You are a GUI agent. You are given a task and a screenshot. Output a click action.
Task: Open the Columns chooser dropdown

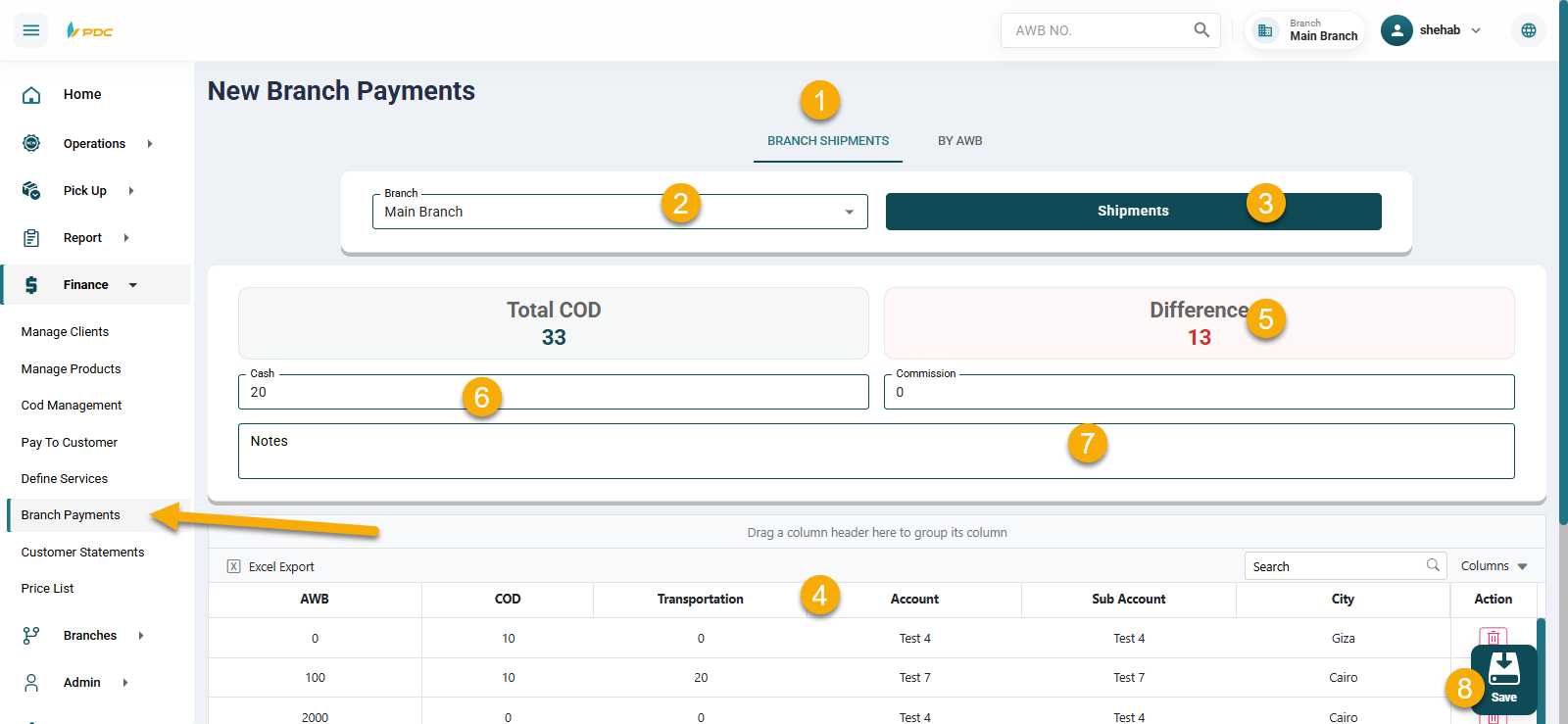[x=1494, y=566]
